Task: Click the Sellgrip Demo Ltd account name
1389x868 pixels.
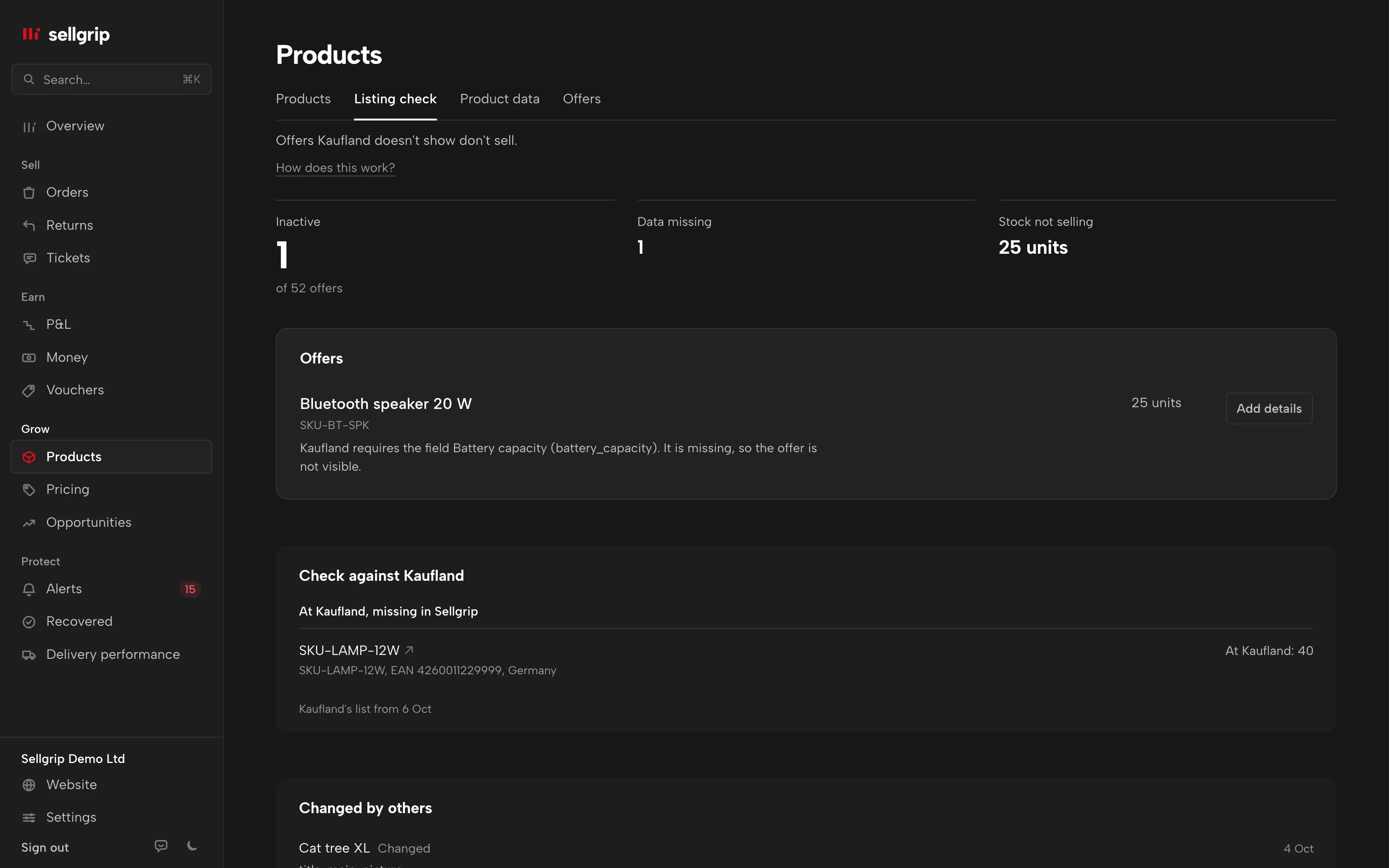Action: tap(73, 759)
